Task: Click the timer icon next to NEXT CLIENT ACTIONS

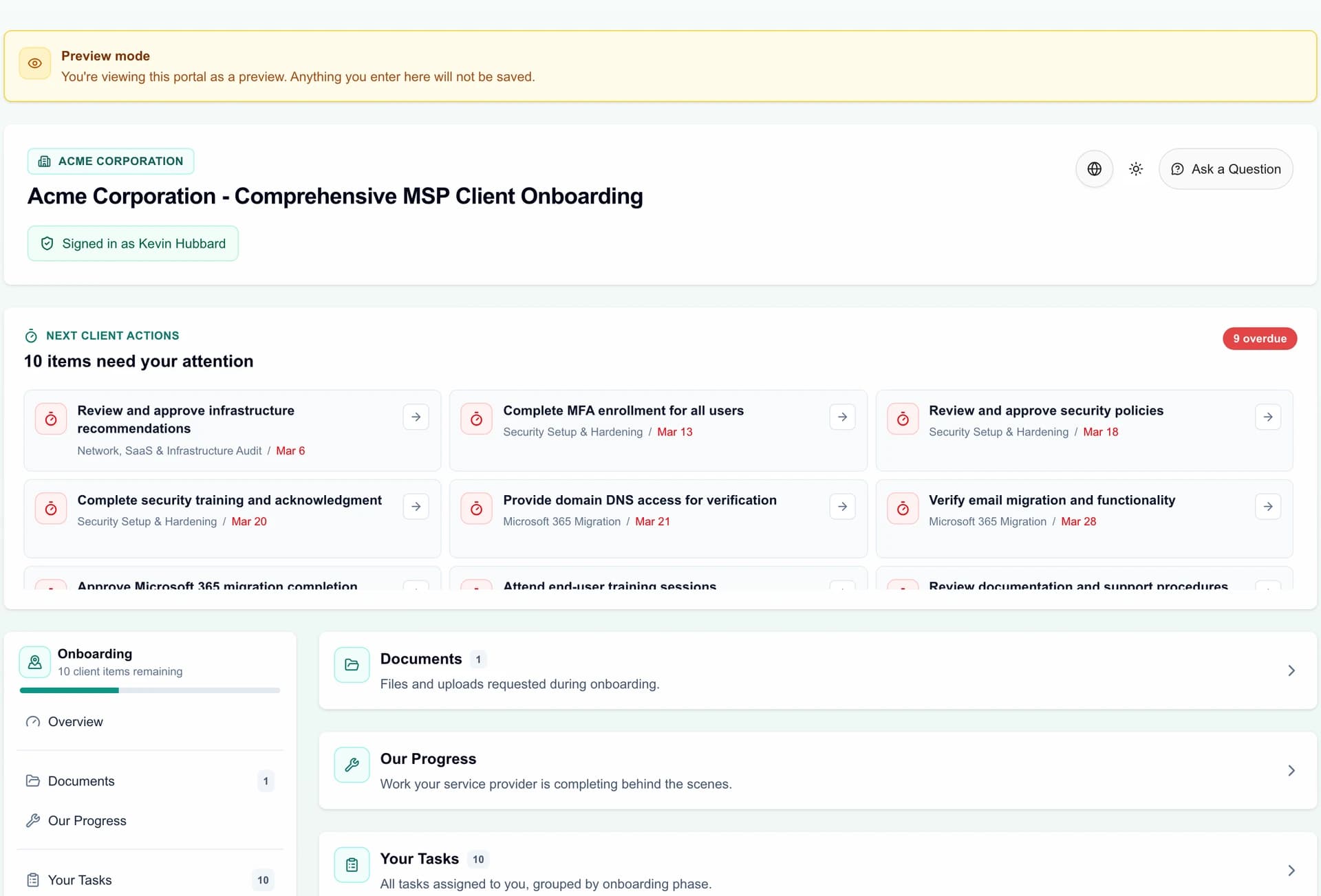Action: [x=31, y=336]
